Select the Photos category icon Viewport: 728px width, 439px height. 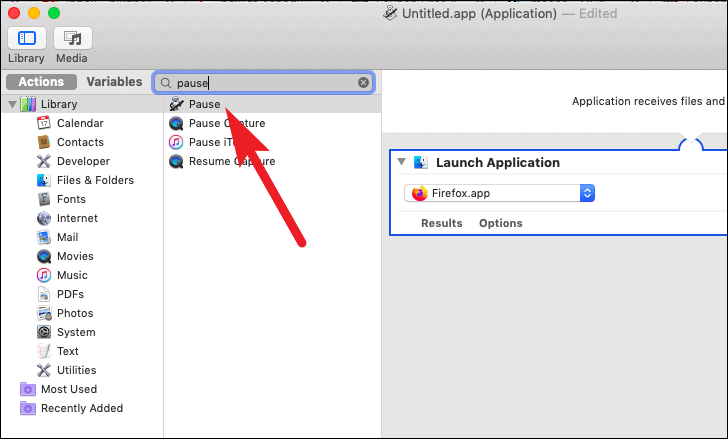44,313
